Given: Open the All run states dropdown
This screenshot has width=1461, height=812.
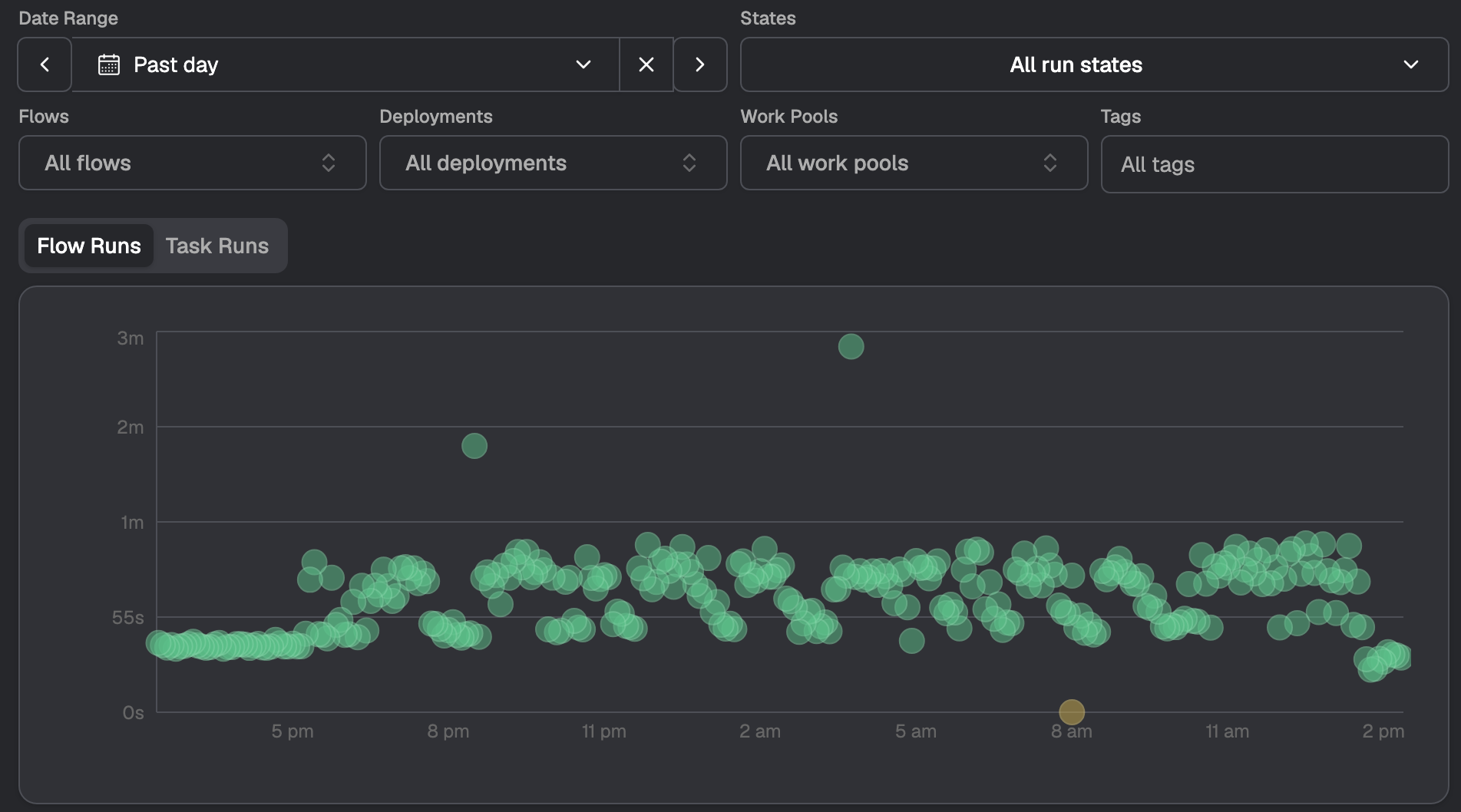Looking at the screenshot, I should click(x=1094, y=64).
